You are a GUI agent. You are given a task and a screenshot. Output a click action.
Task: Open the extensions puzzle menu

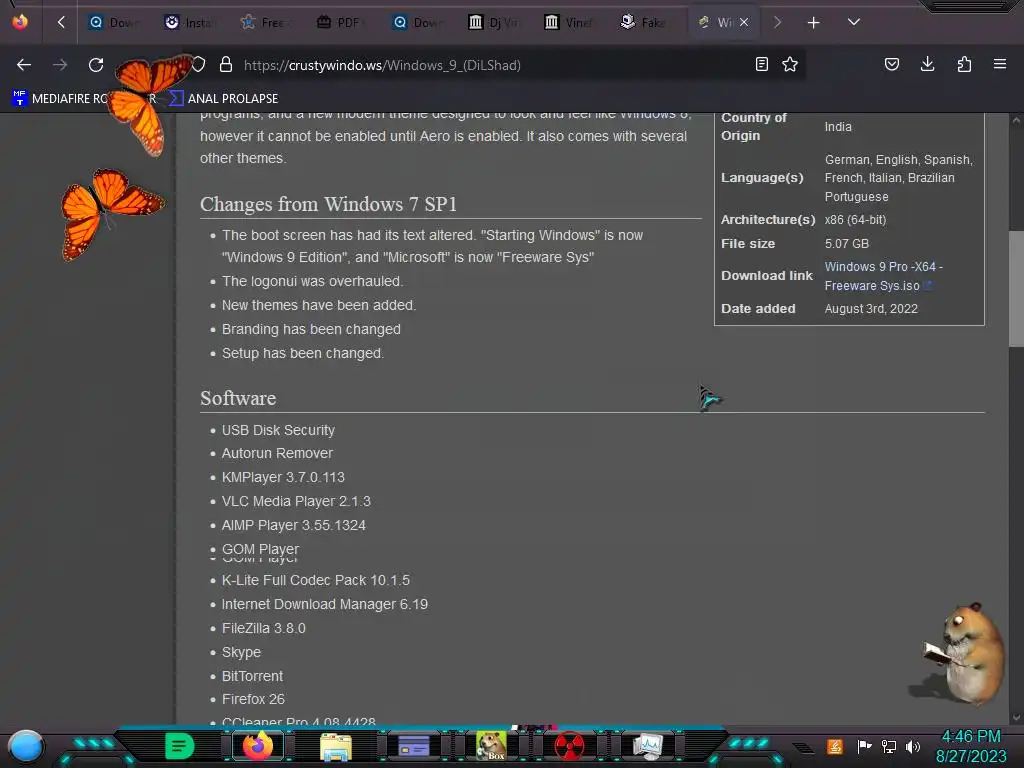(x=964, y=64)
